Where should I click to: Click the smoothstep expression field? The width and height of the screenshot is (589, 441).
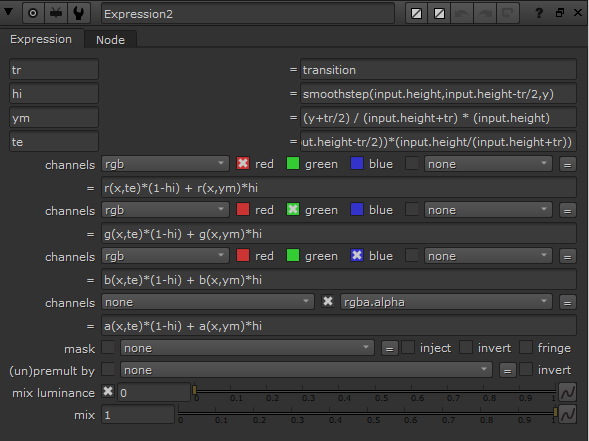tap(438, 94)
